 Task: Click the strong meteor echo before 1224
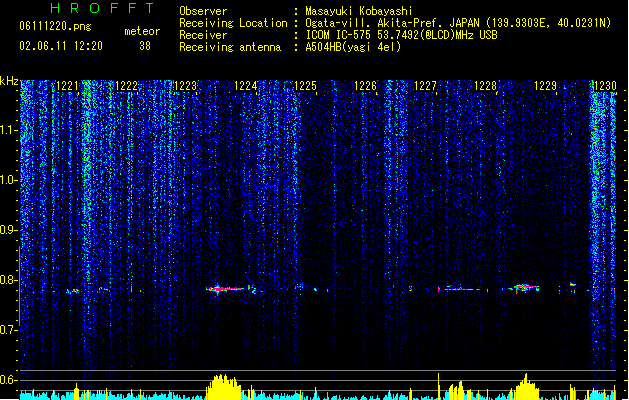pos(231,288)
